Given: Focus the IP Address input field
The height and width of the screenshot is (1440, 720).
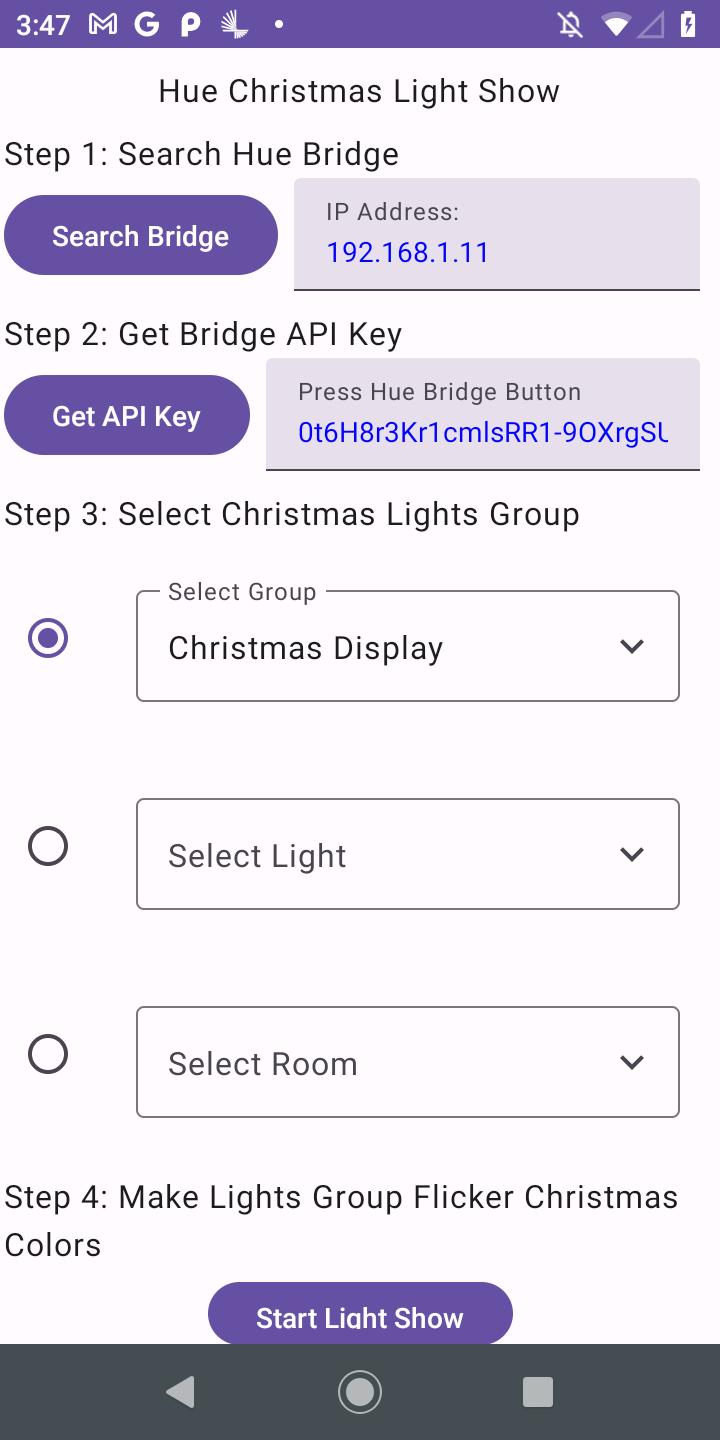Looking at the screenshot, I should (497, 234).
